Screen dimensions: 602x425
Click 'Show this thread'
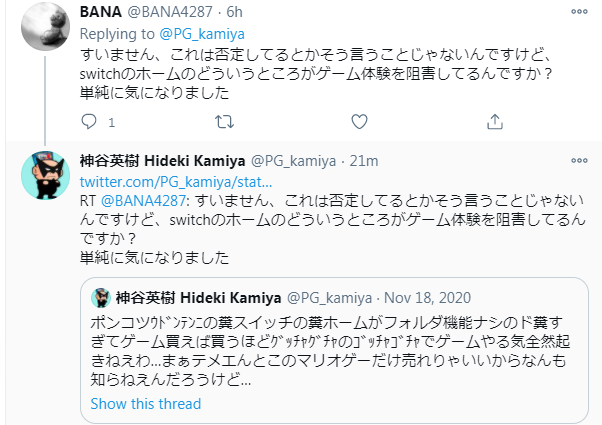(x=146, y=404)
